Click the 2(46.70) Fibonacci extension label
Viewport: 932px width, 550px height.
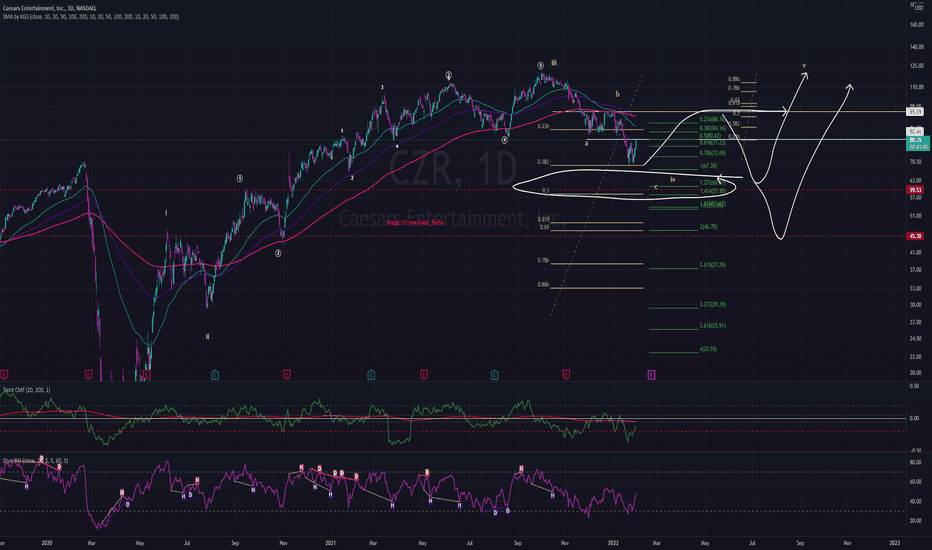[708, 227]
